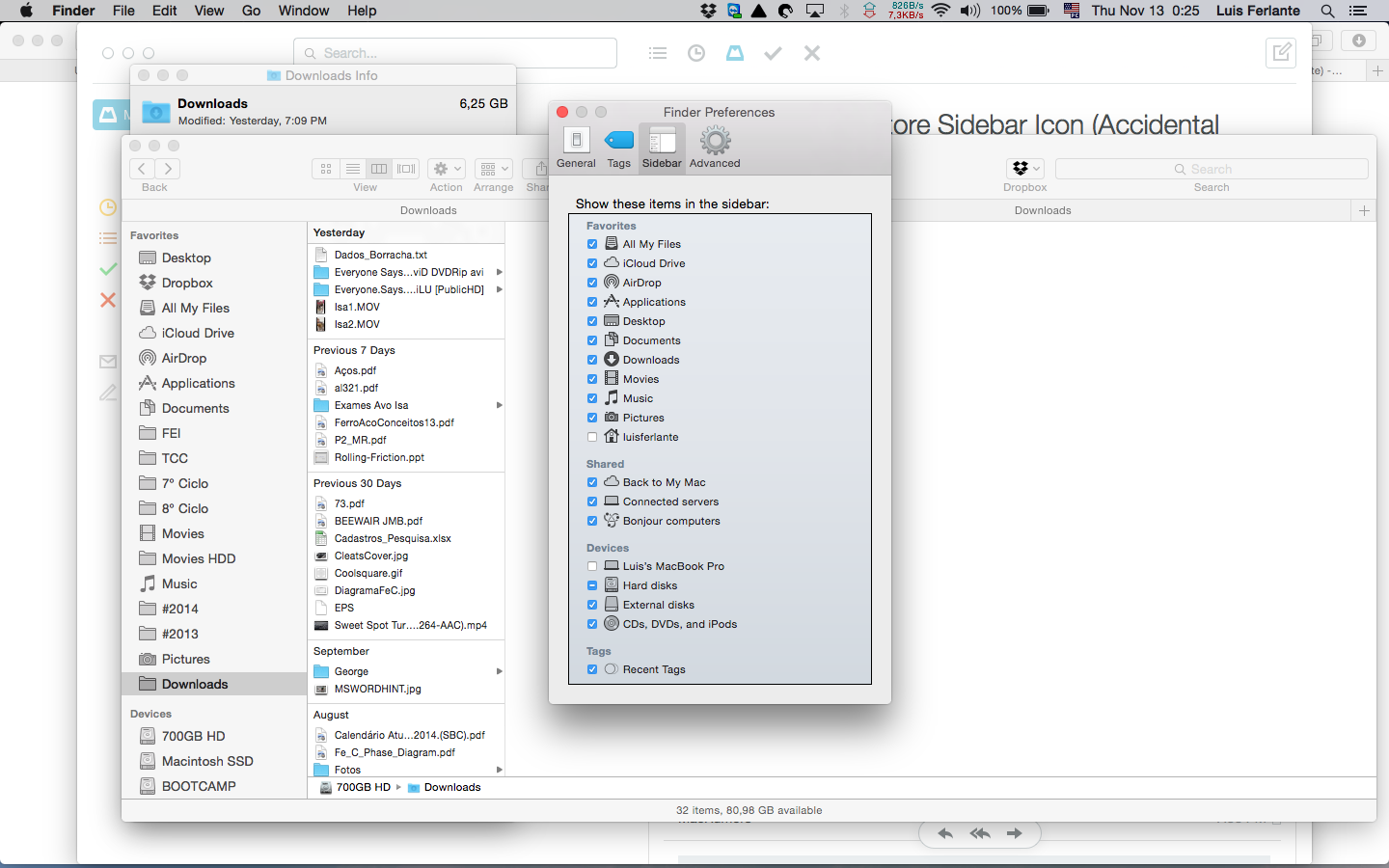Image resolution: width=1389 pixels, height=868 pixels.
Task: Toggle the Hard disks checkbox
Action: 592,585
